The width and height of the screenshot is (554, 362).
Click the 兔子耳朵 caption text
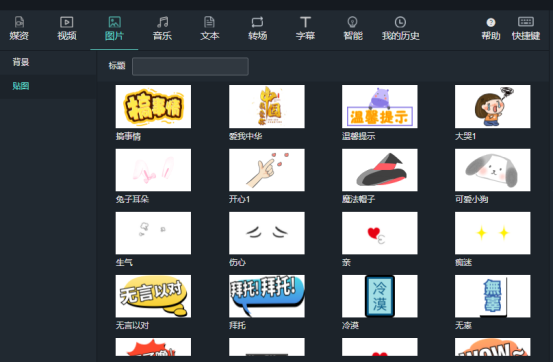132,199
